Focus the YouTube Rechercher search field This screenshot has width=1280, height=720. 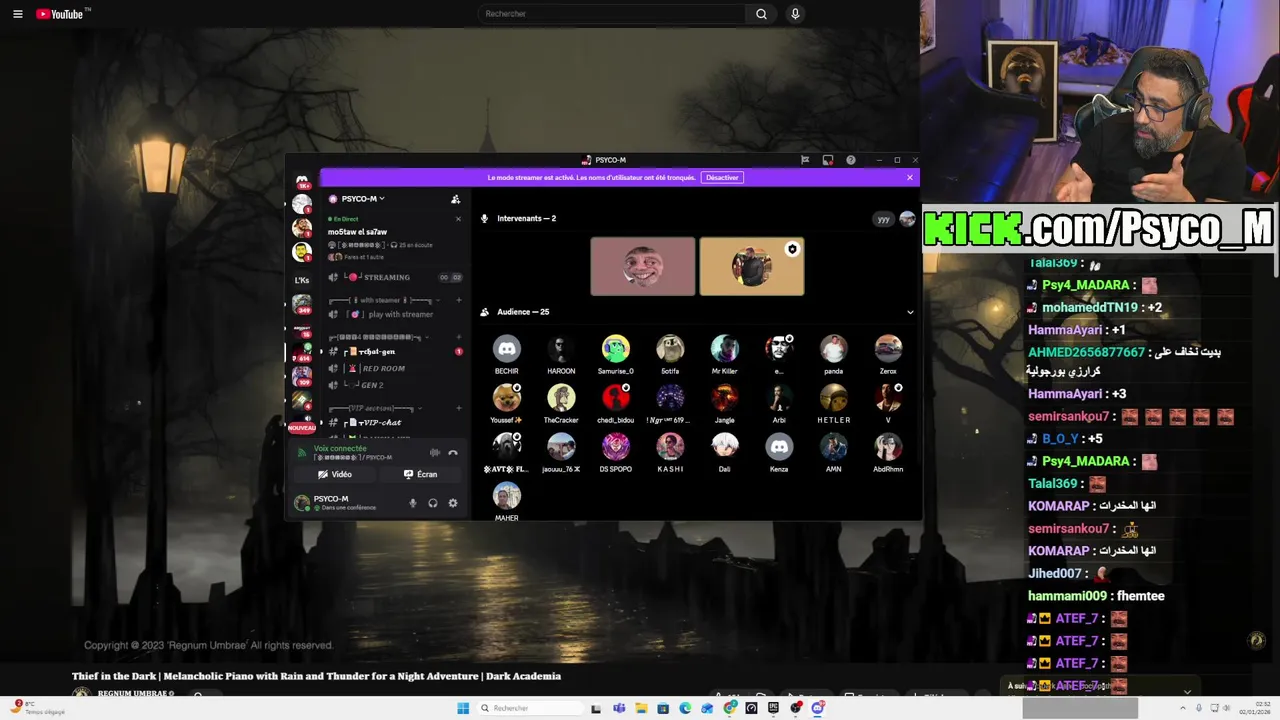(611, 14)
